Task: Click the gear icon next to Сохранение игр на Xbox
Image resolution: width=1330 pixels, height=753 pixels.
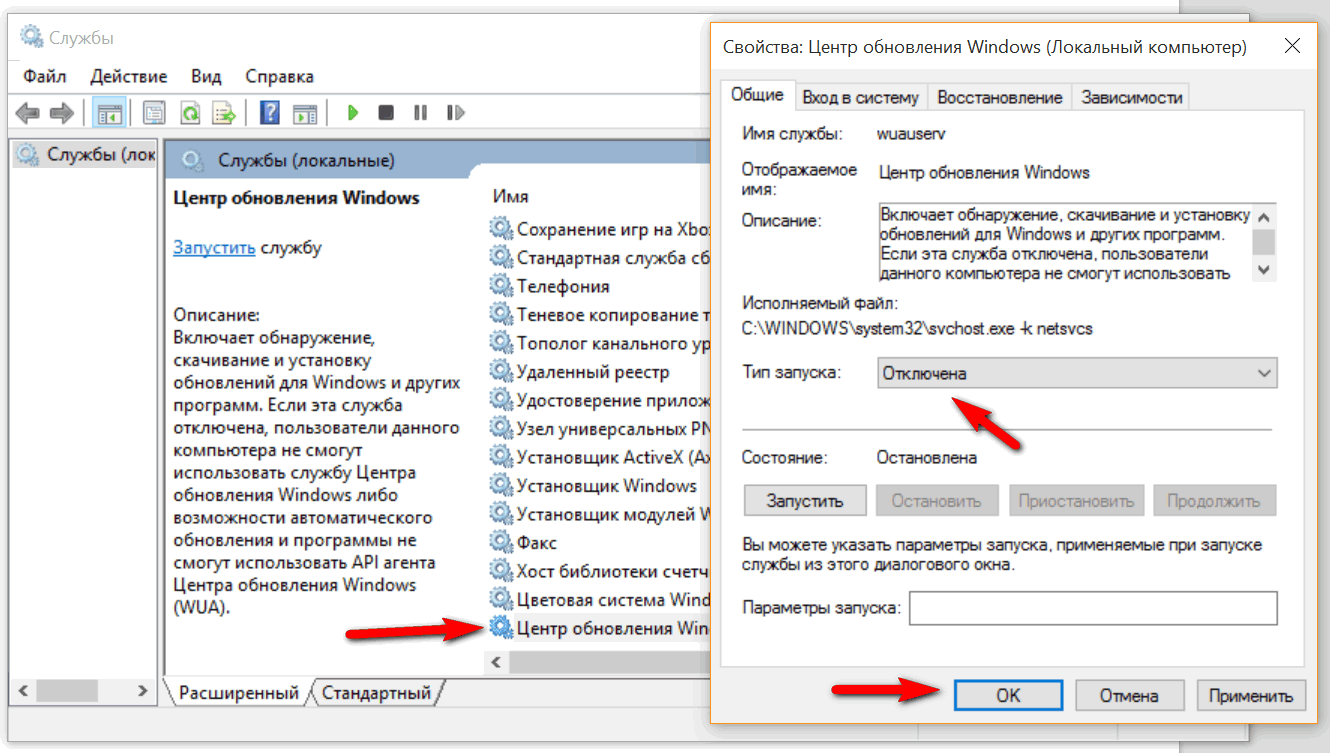Action: [500, 229]
